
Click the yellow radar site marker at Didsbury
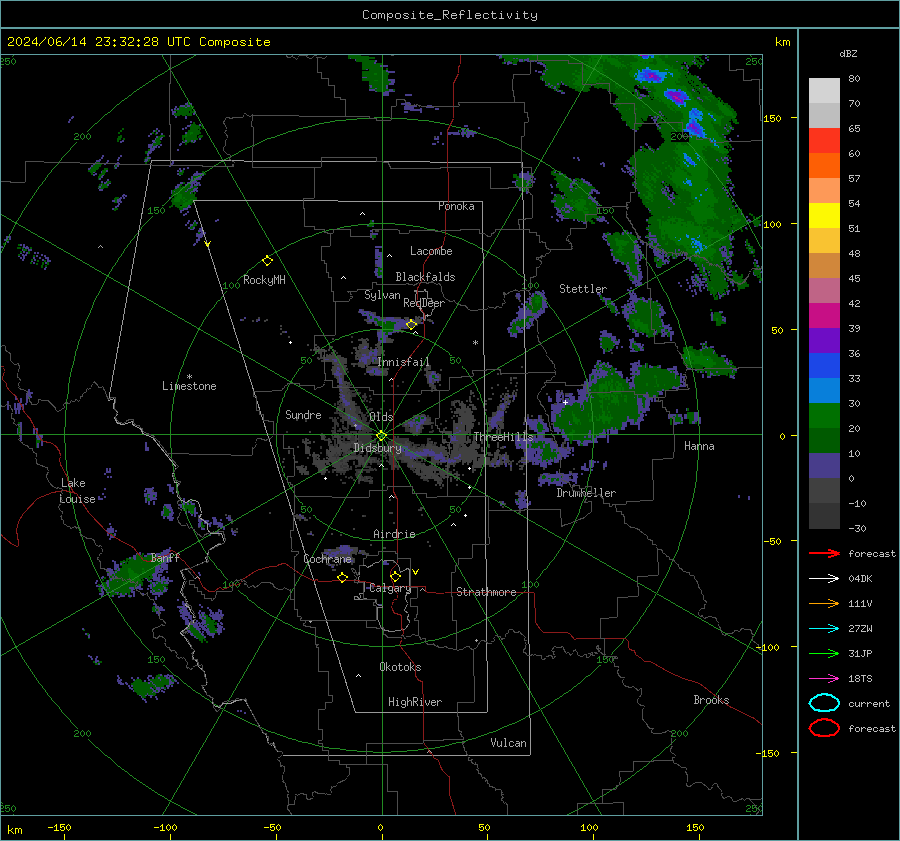[x=381, y=436]
